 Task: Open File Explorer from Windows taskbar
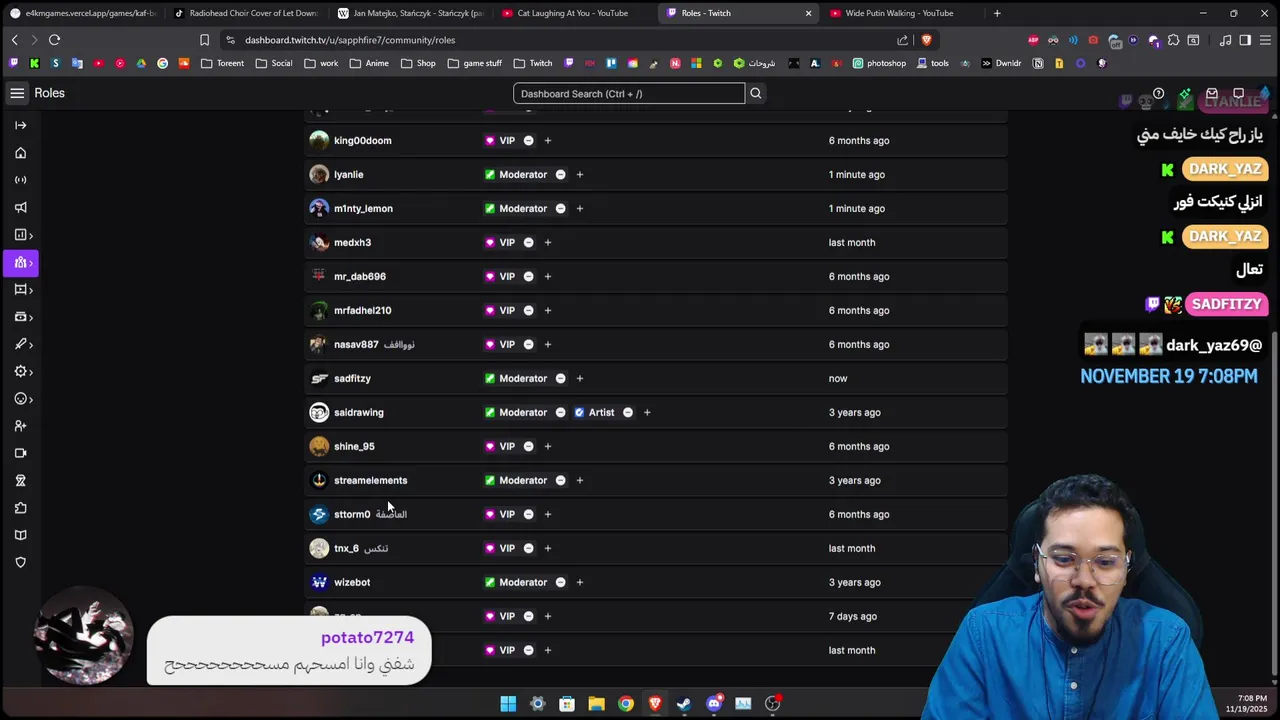[596, 703]
